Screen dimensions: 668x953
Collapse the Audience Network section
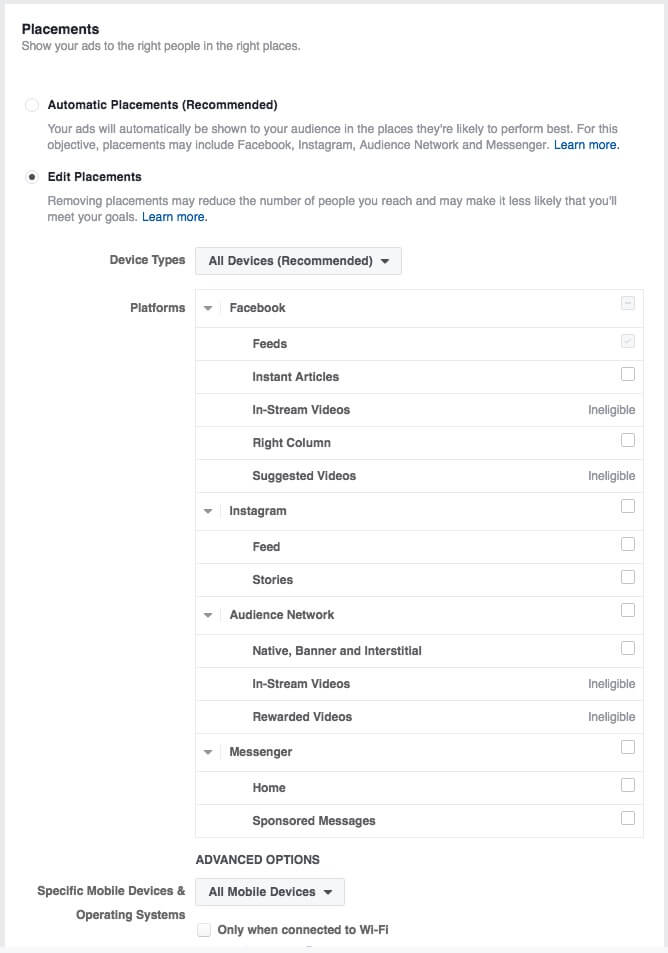(x=208, y=615)
